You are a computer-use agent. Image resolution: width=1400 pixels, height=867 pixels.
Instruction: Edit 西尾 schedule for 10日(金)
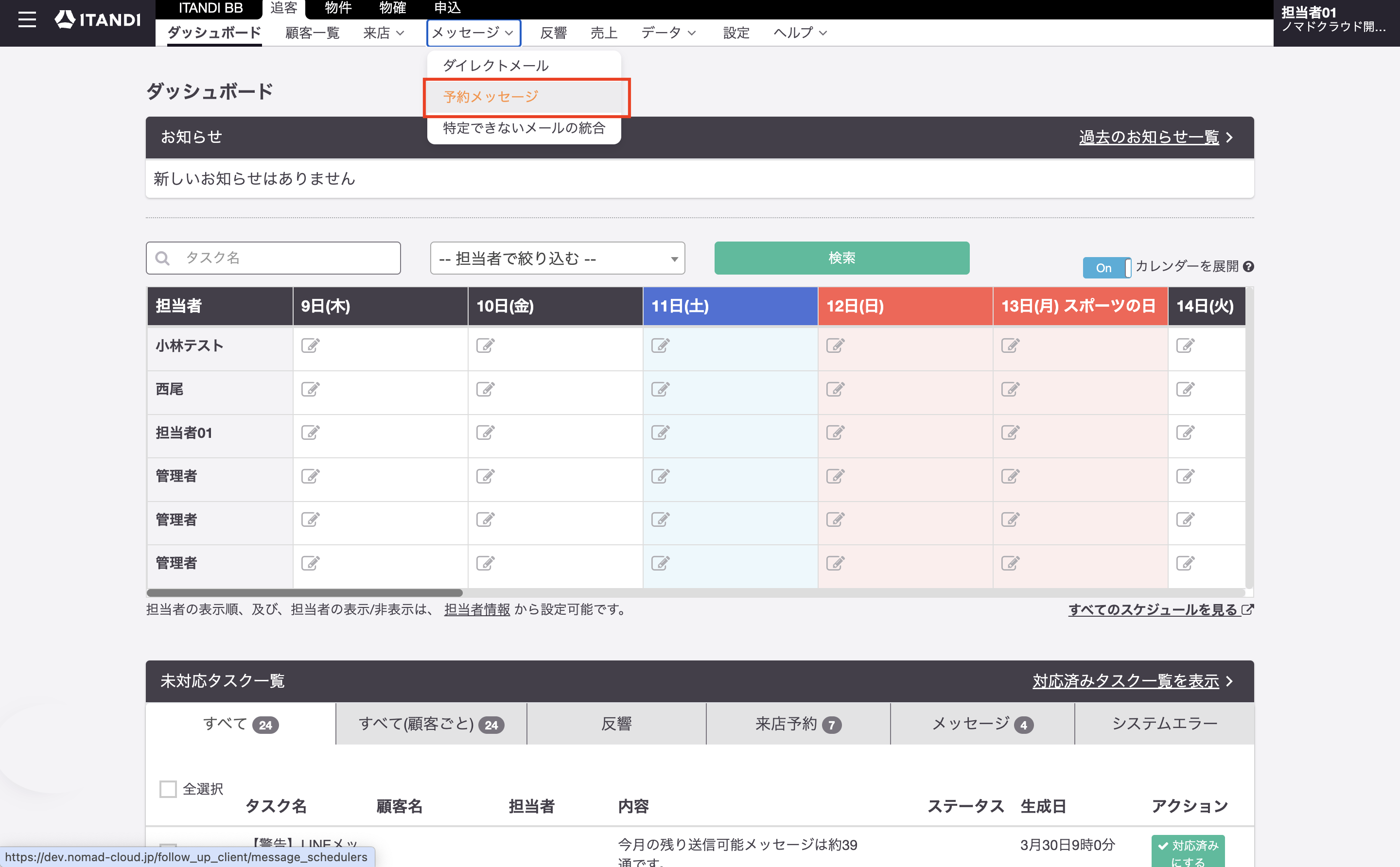485,389
